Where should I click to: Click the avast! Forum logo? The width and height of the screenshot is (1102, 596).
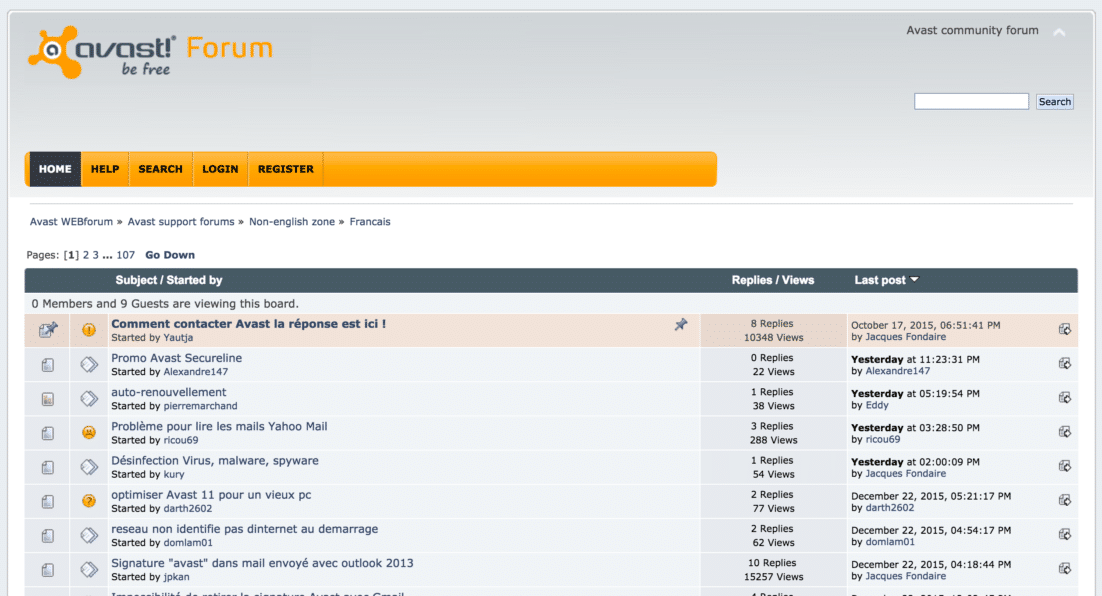pos(150,52)
